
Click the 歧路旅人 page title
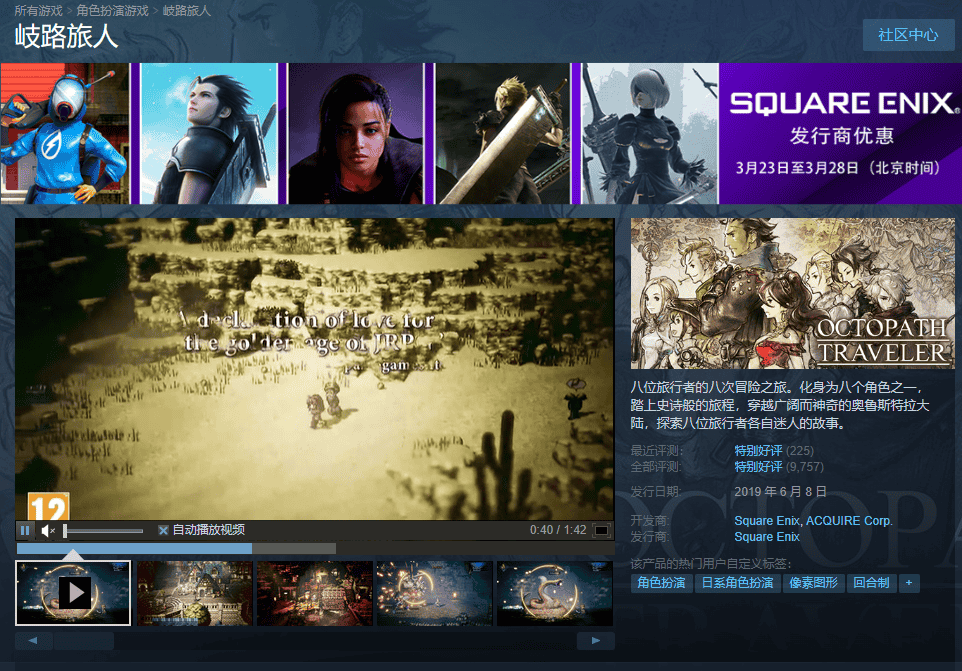coord(66,36)
